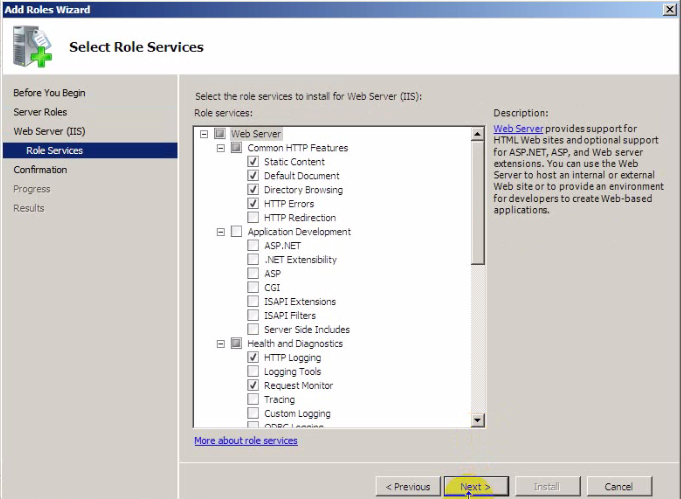The width and height of the screenshot is (681, 499).
Task: Close the Add Roles Wizard window
Action: 670,9
